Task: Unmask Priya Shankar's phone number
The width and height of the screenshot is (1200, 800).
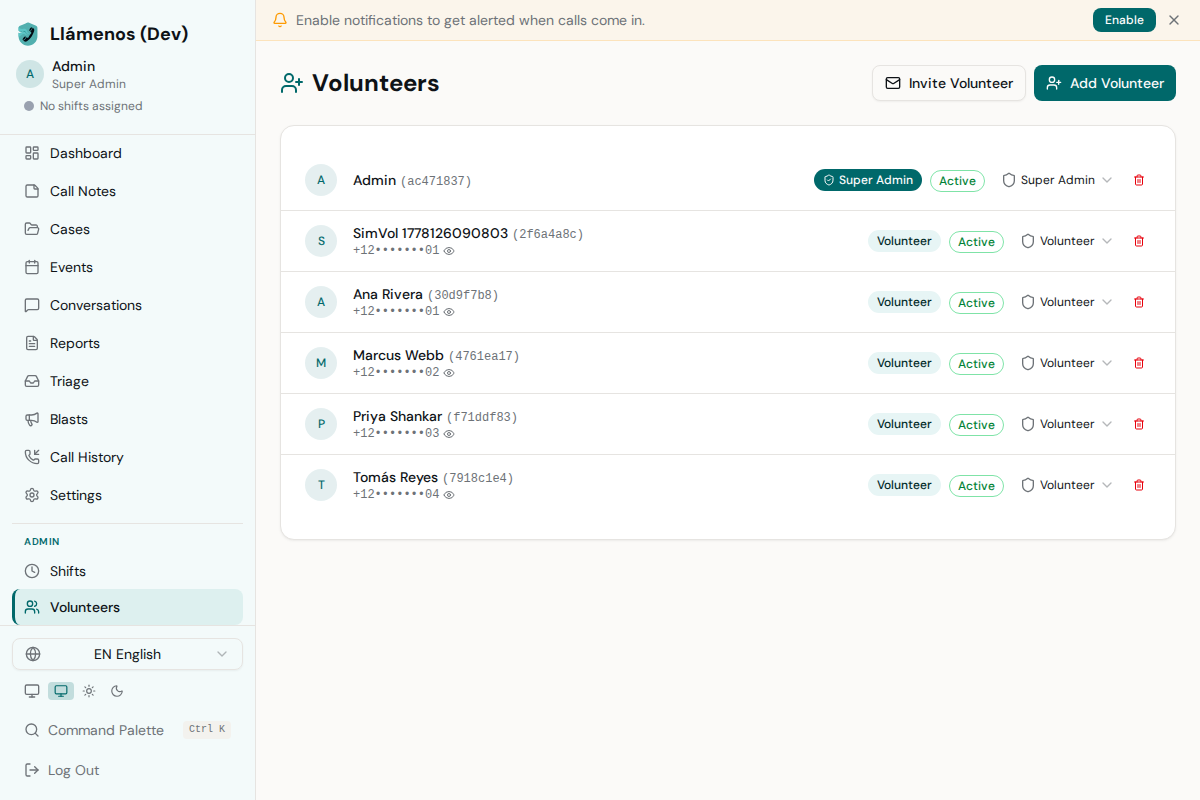Action: 449,434
